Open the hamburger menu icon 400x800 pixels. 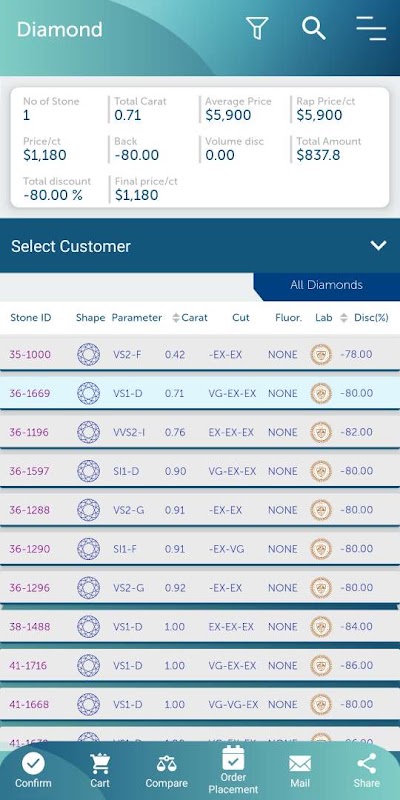pos(371,28)
